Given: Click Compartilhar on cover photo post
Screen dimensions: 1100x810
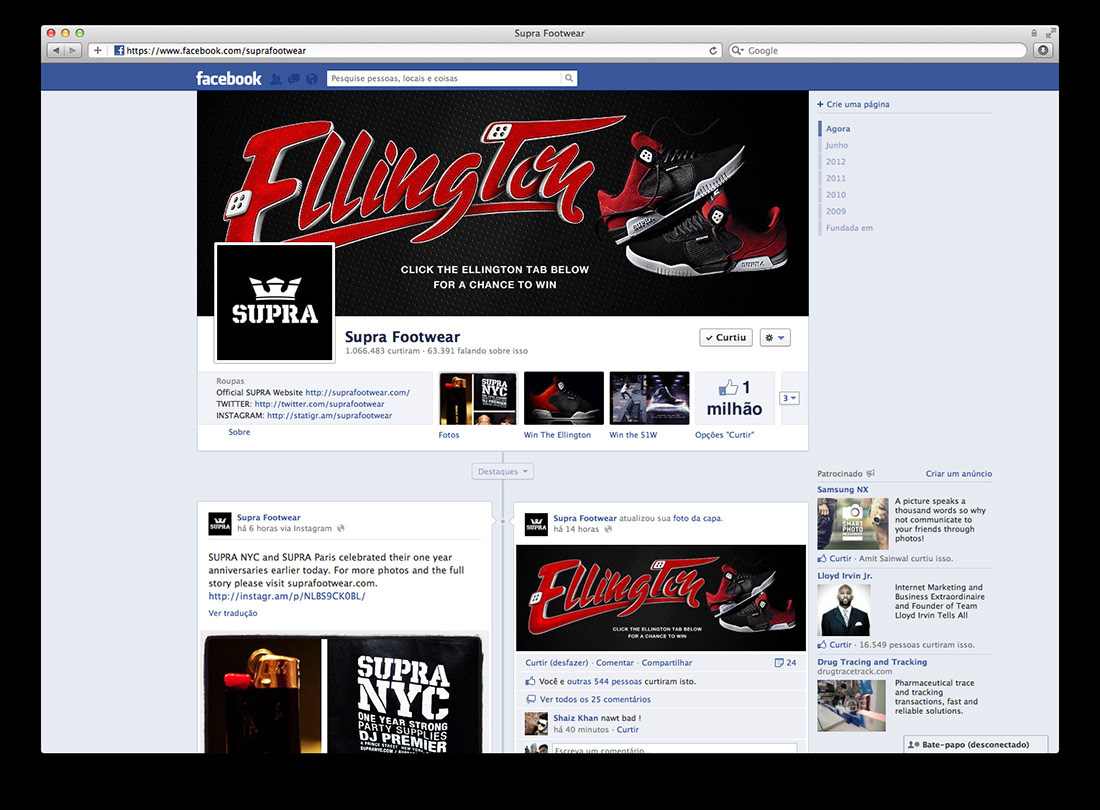Looking at the screenshot, I should coord(666,663).
